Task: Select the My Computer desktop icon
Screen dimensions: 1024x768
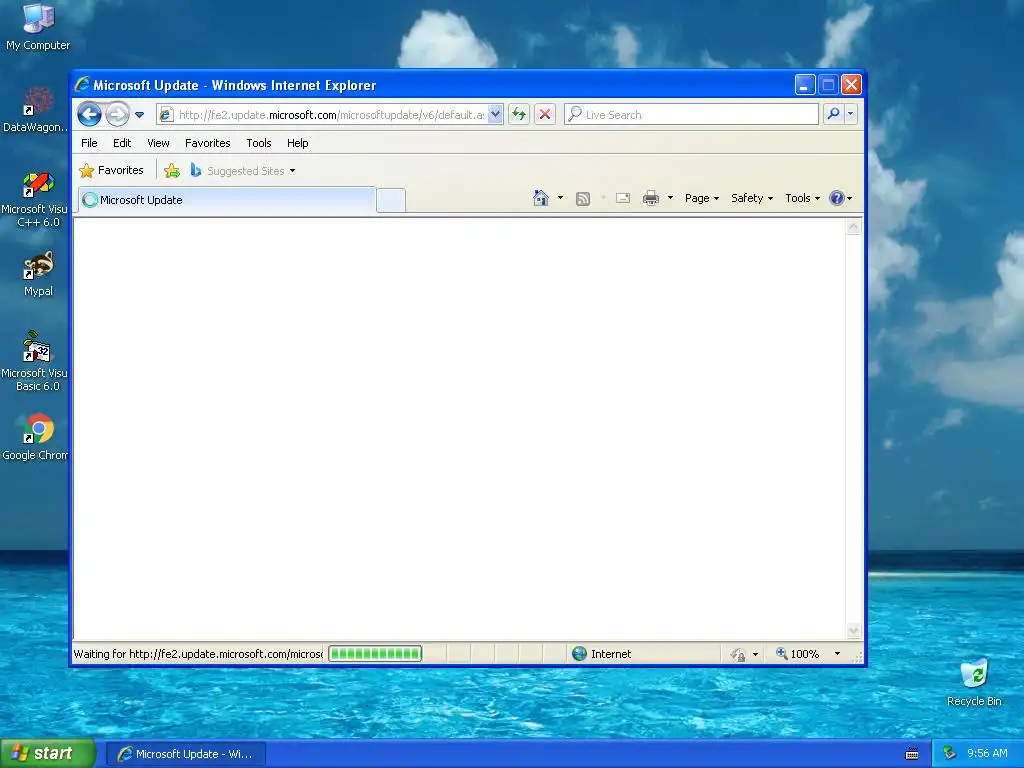Action: point(38,27)
